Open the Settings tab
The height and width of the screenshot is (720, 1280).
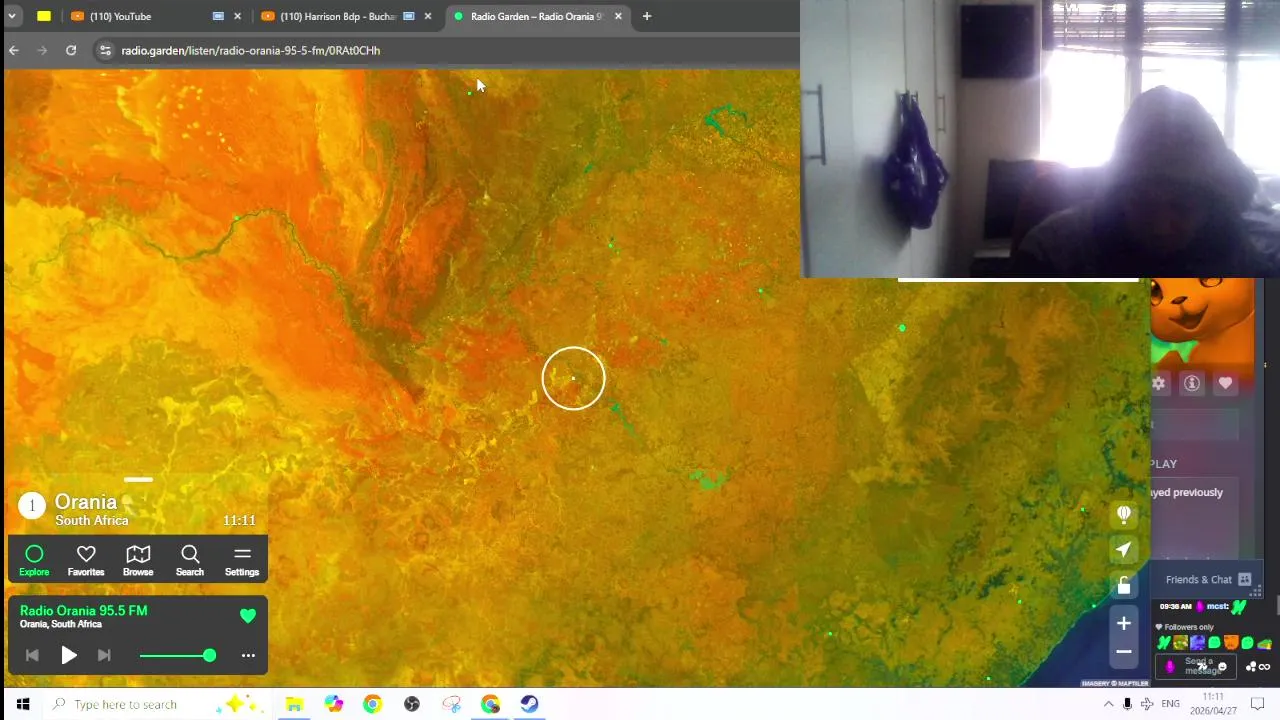pyautogui.click(x=242, y=560)
